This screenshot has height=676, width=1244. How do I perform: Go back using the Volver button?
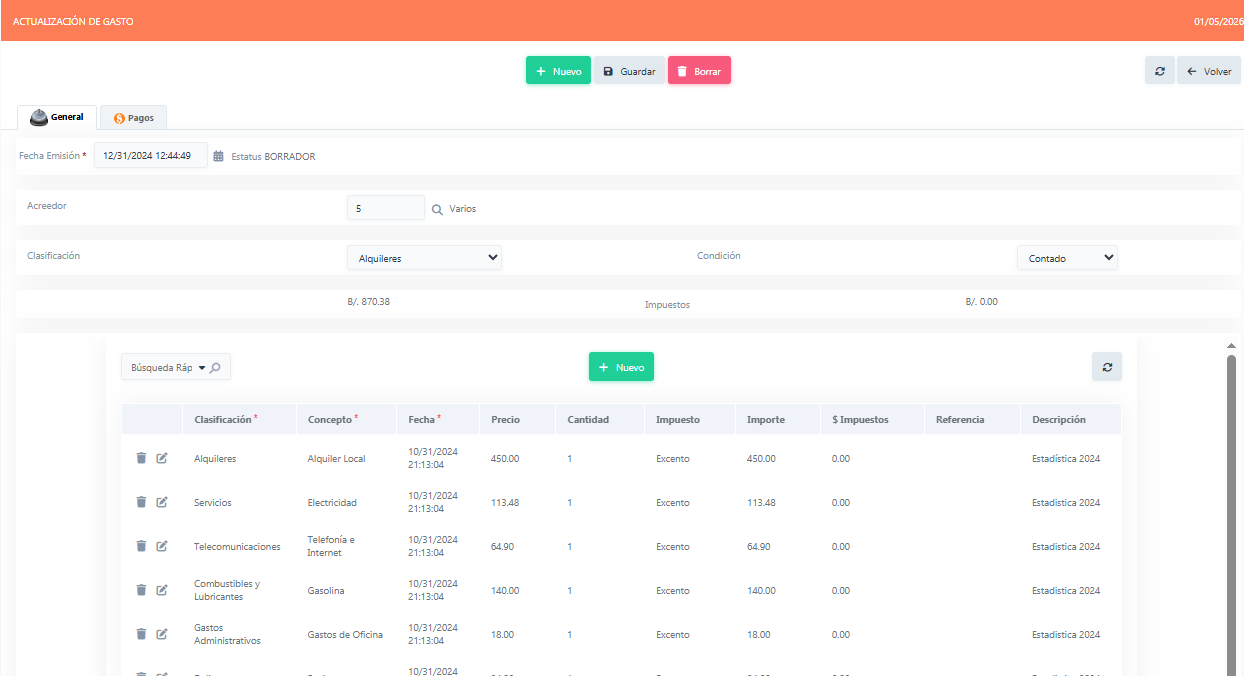coord(1208,71)
